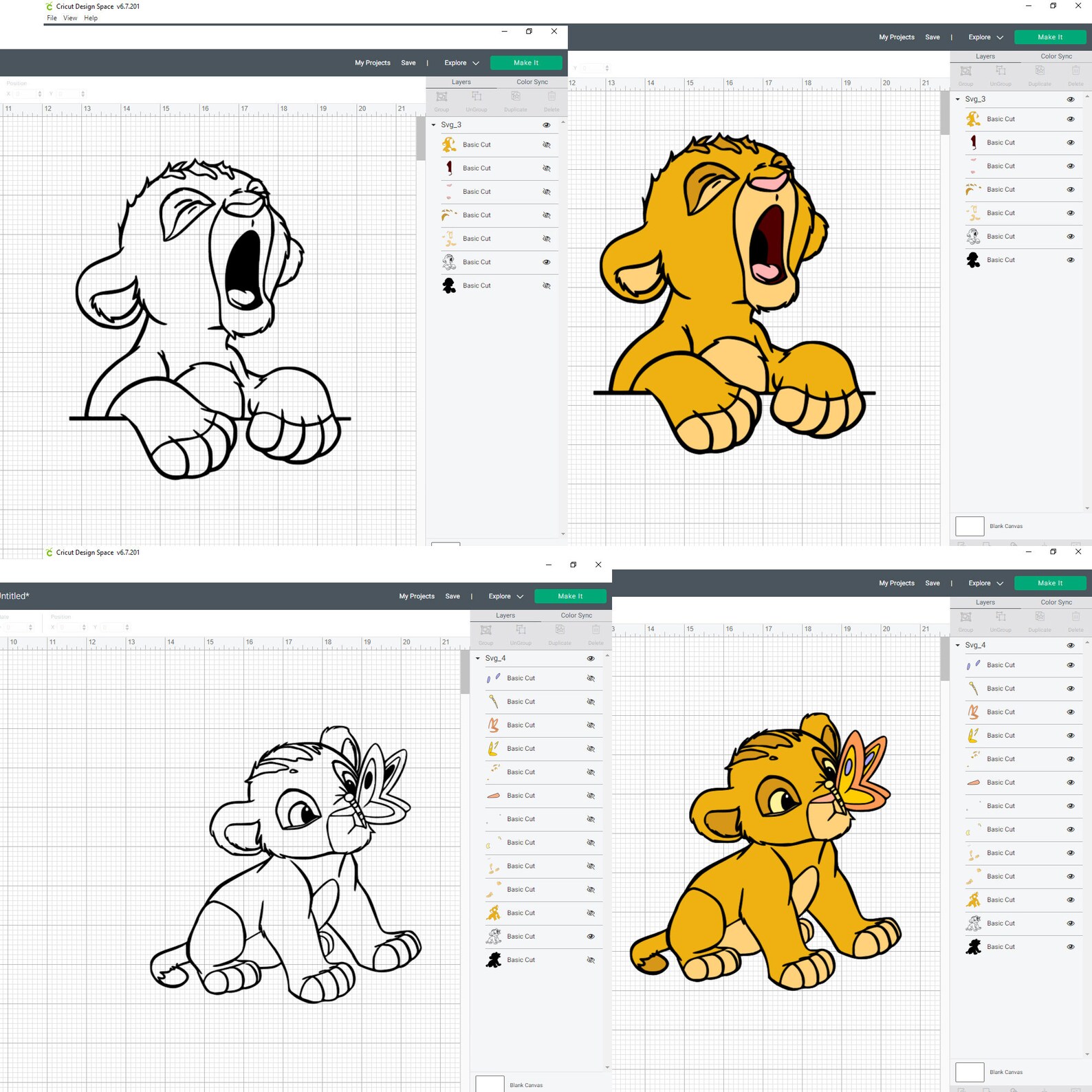The width and height of the screenshot is (1092, 1092).
Task: Switch to Color Sync tab in top-right window
Action: [x=1056, y=56]
